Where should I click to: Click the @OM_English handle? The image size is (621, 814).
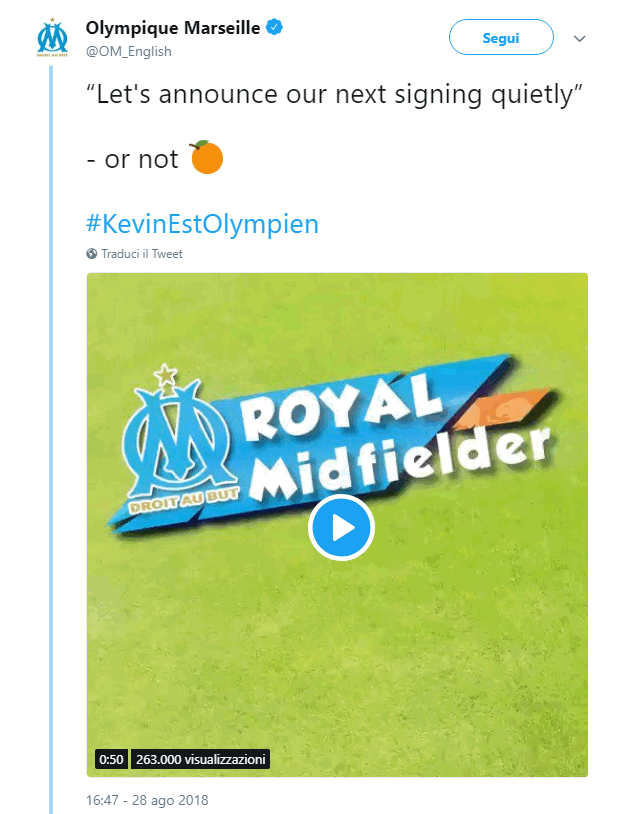(x=129, y=51)
